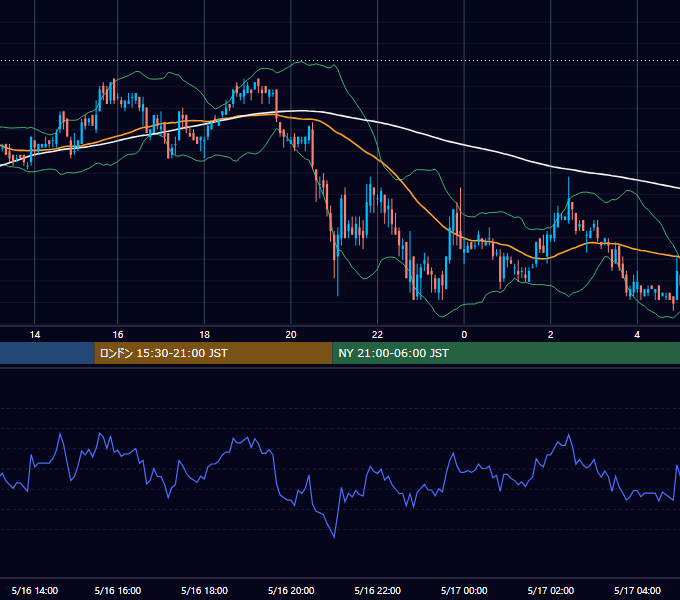680x600 pixels.
Task: Click the '20' hour label on price chart axis
Action: (291, 335)
